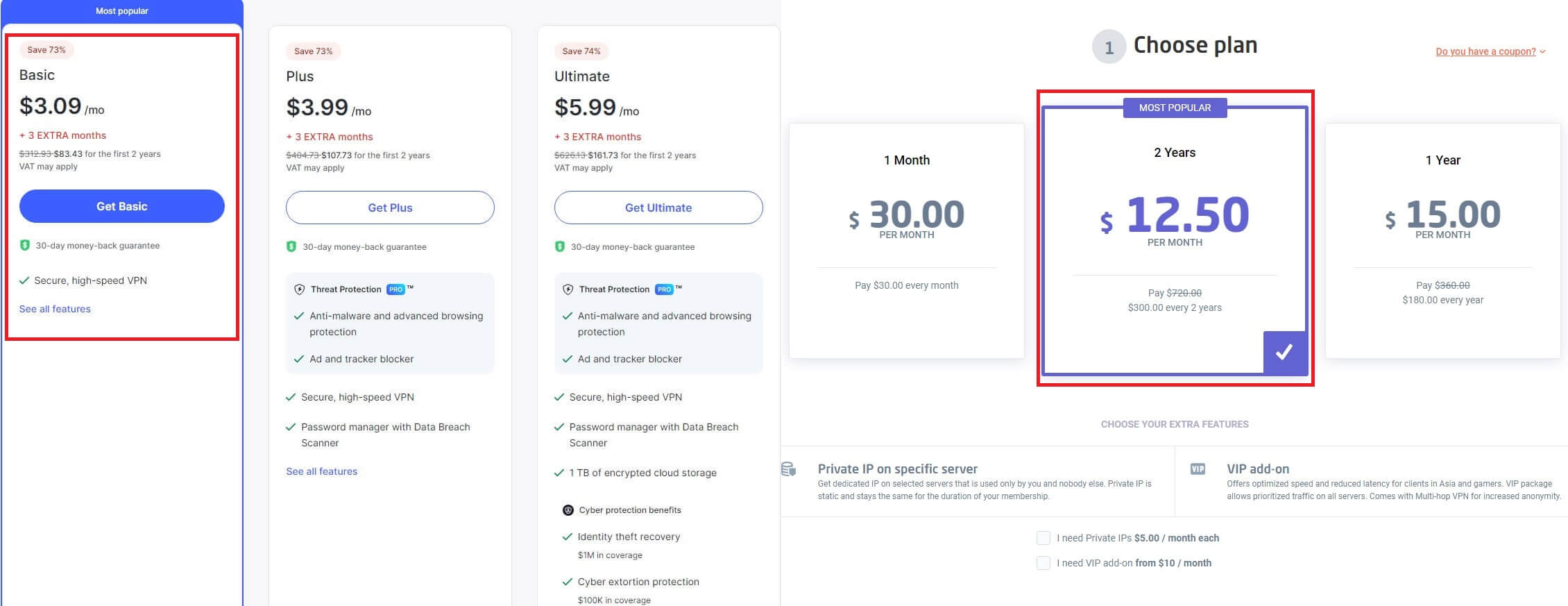Viewport: 1568px width, 606px height.
Task: Click the Threat Protection shield icon in Ultimate
Action: 568,289
